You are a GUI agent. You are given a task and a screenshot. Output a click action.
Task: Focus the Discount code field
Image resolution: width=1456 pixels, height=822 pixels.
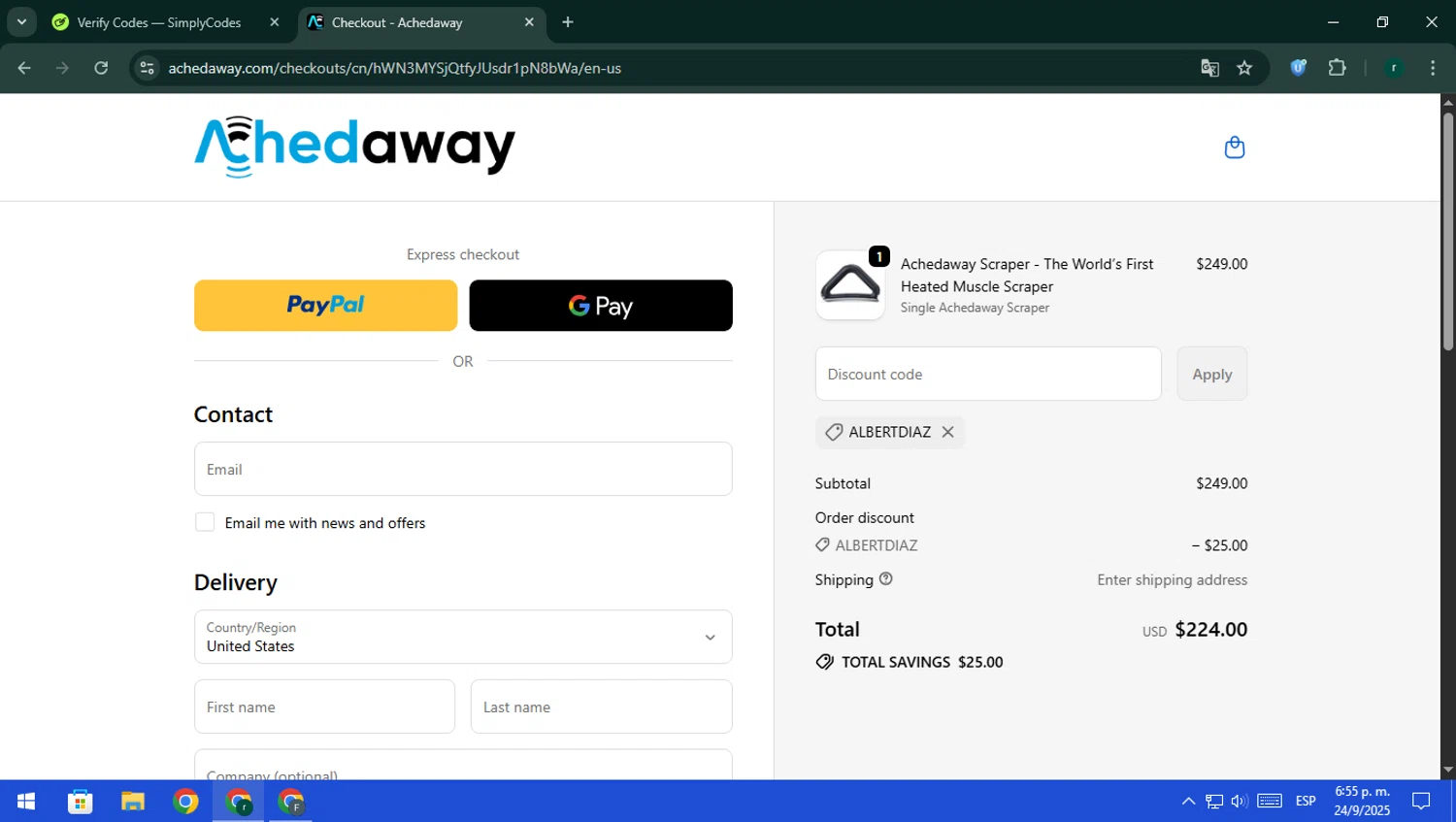988,374
